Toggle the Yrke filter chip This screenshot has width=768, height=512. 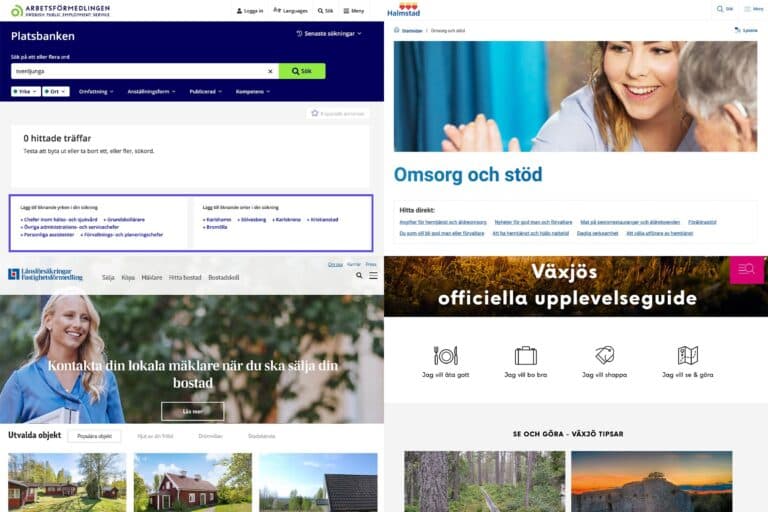[25, 92]
